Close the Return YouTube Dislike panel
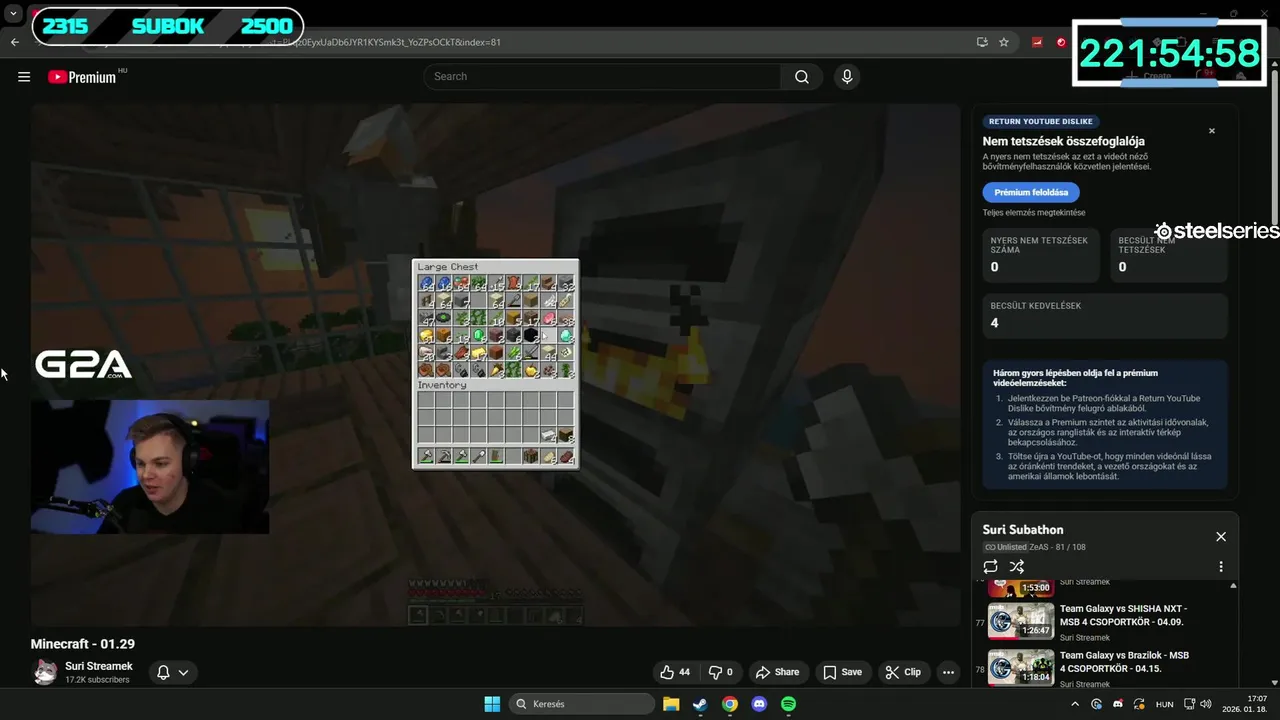 coord(1212,131)
